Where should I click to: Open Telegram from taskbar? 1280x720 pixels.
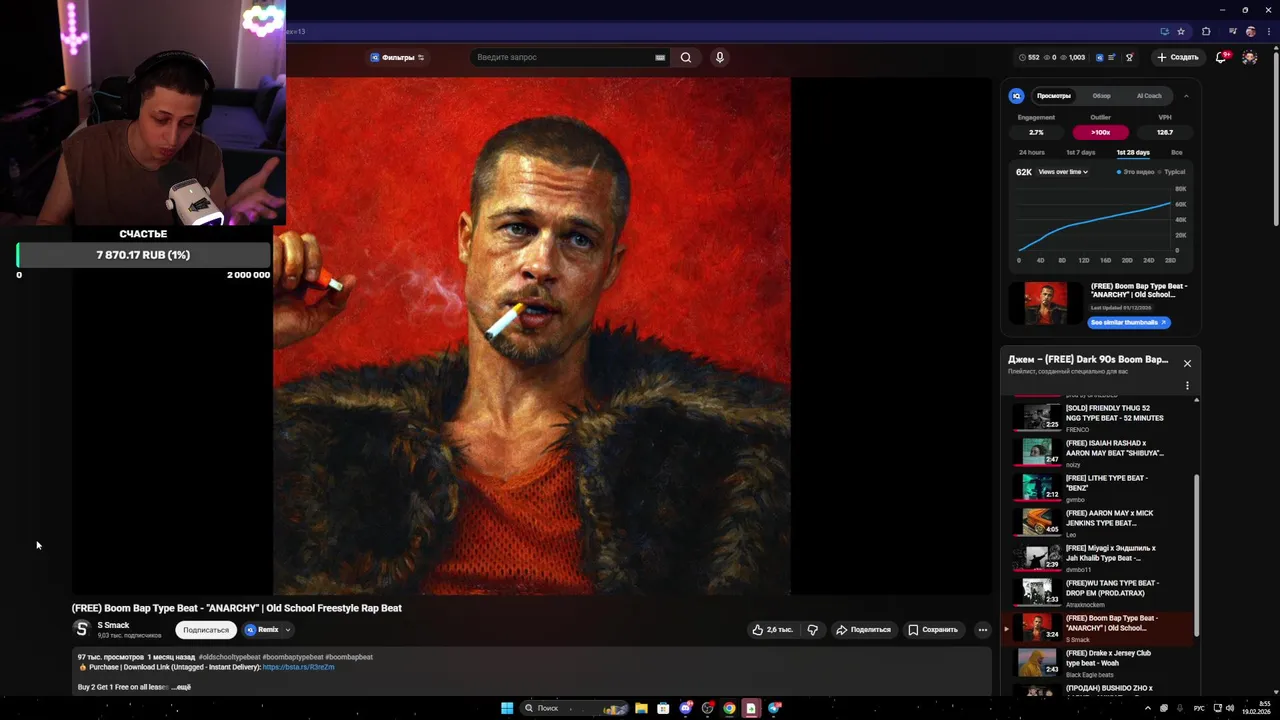(x=774, y=708)
